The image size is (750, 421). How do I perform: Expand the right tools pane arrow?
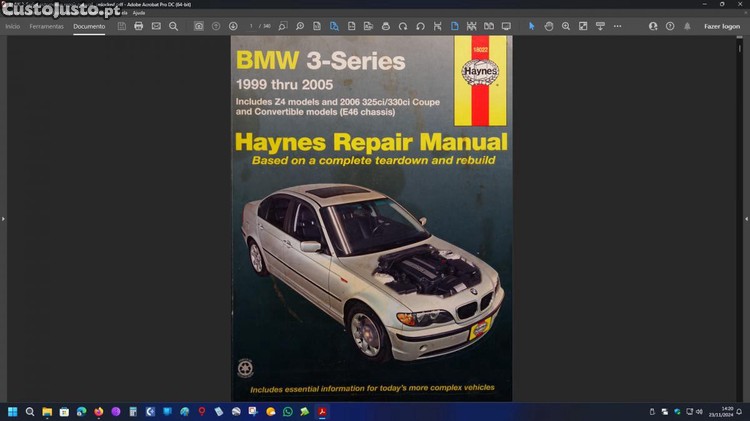[746, 218]
